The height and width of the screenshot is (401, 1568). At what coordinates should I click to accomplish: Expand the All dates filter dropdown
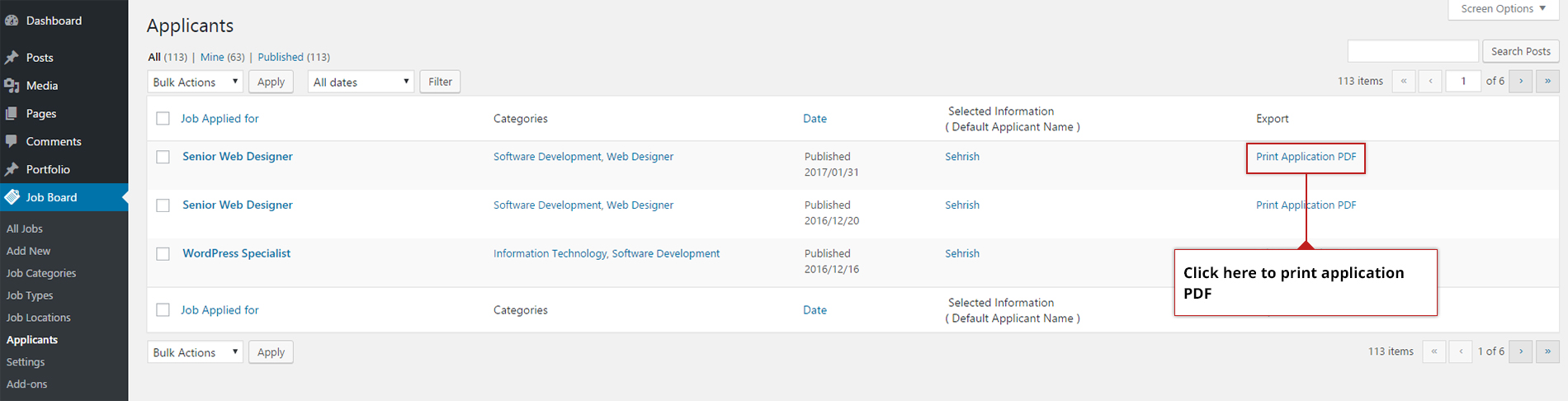[361, 82]
